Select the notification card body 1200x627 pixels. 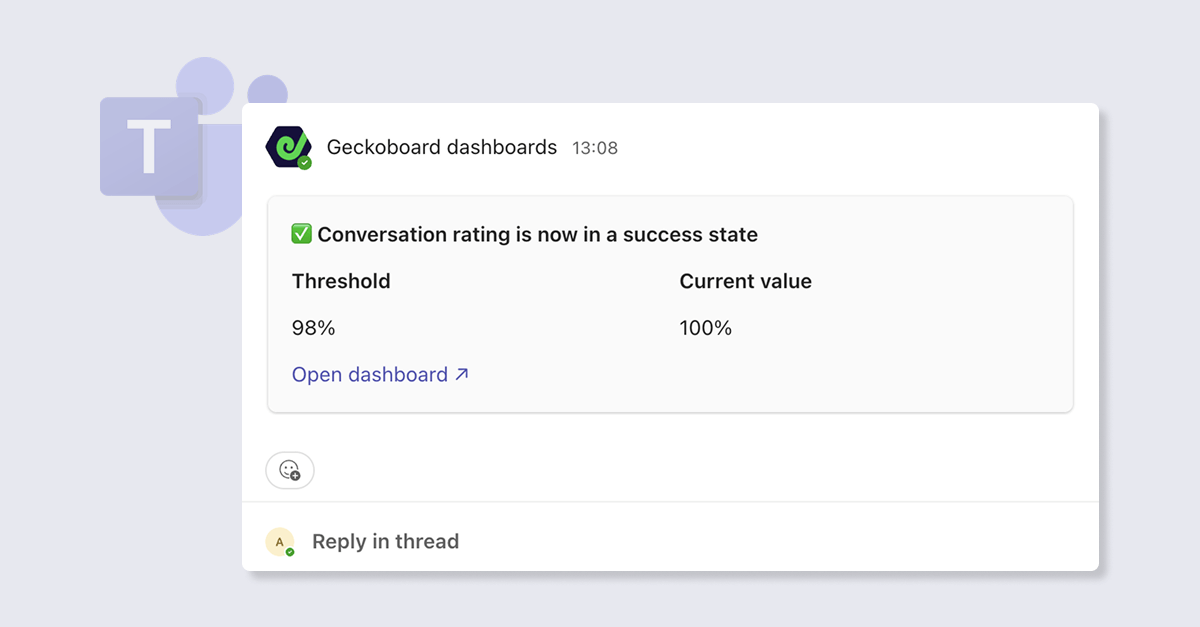[670, 304]
